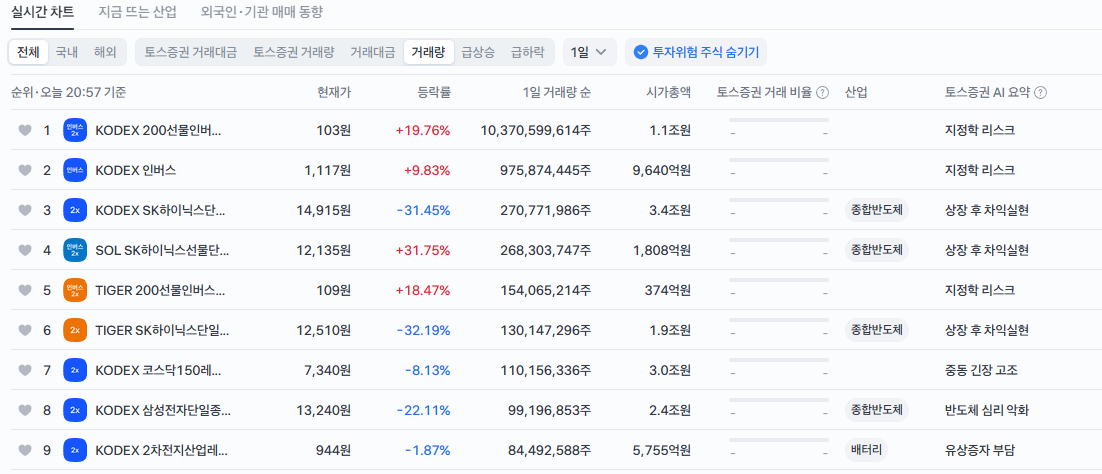Show 급상승 ranking
The height and width of the screenshot is (474, 1102).
pyautogui.click(x=478, y=52)
